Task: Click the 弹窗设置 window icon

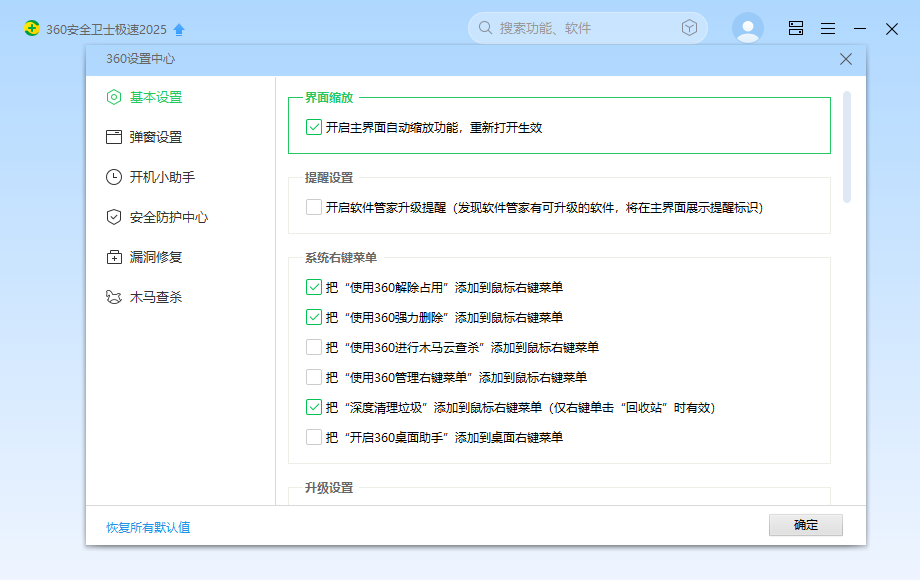Action: [x=114, y=137]
